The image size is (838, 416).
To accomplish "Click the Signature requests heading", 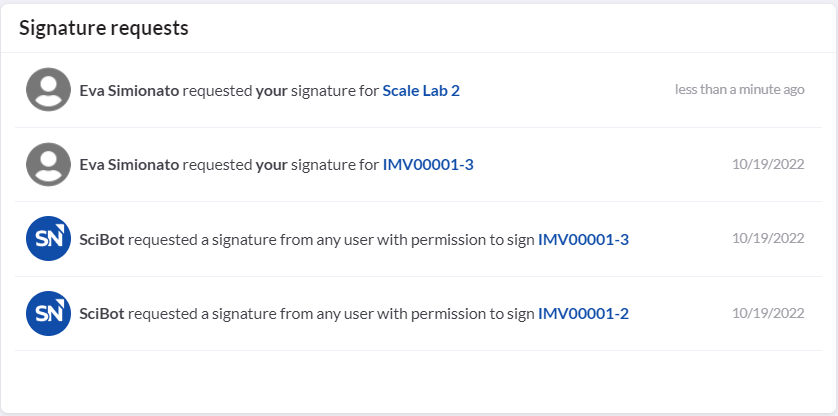I will (x=104, y=28).
